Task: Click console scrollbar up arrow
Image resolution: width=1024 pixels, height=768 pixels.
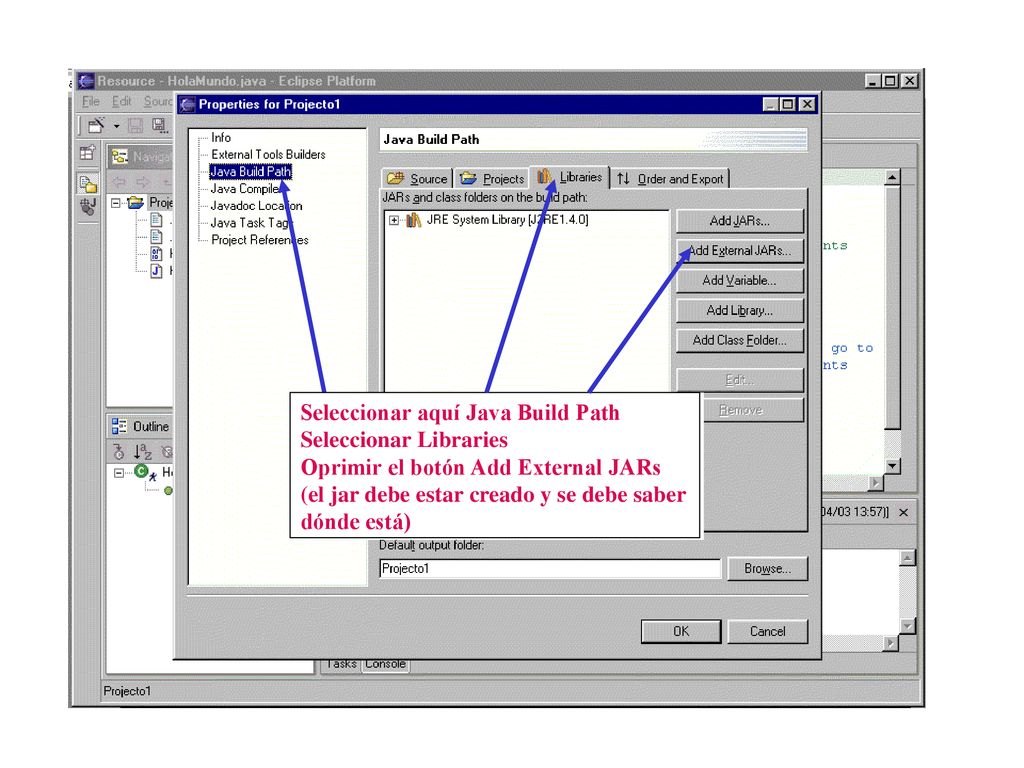Action: [x=907, y=558]
